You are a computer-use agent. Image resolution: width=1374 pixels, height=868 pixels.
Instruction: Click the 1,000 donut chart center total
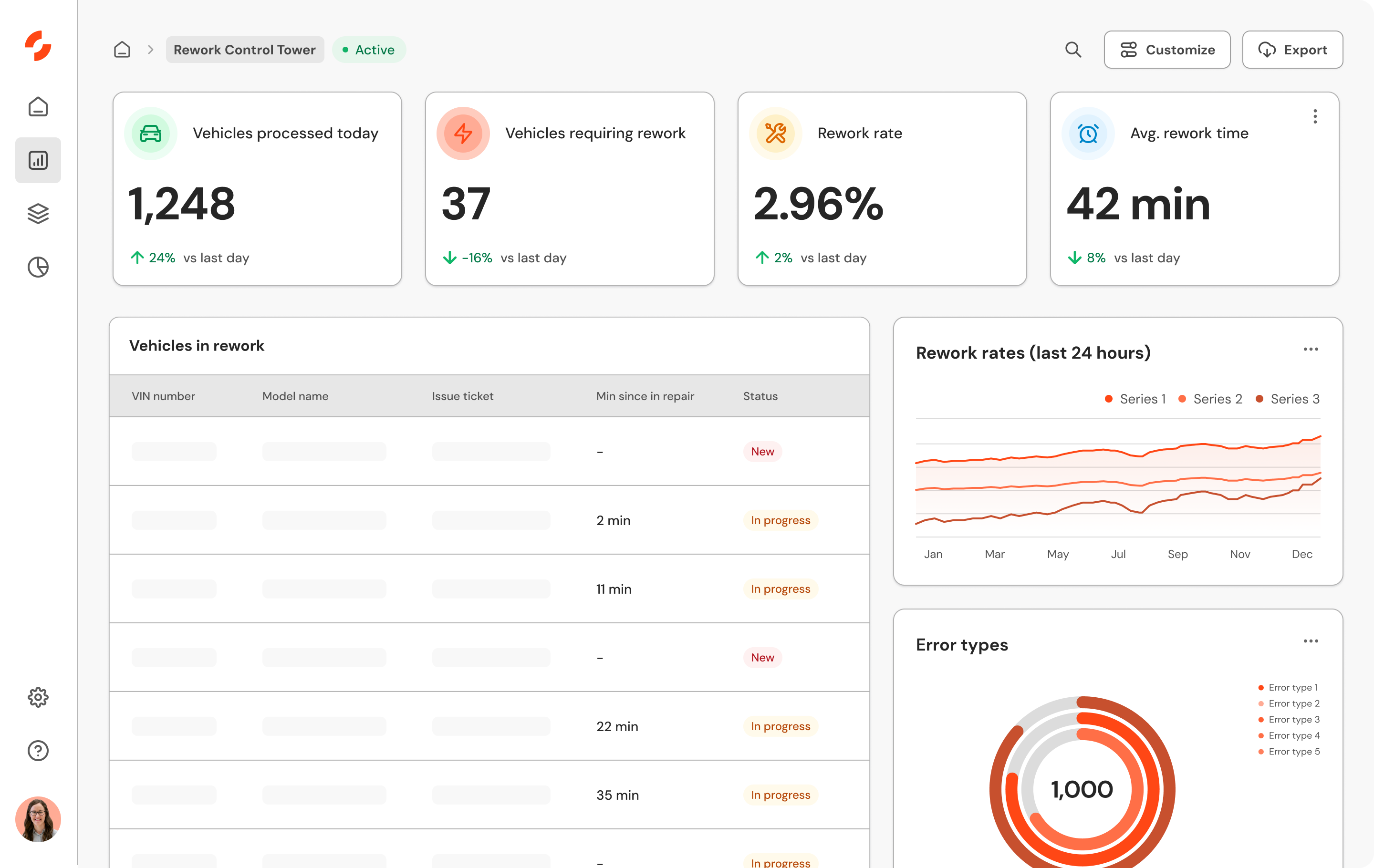1082,789
